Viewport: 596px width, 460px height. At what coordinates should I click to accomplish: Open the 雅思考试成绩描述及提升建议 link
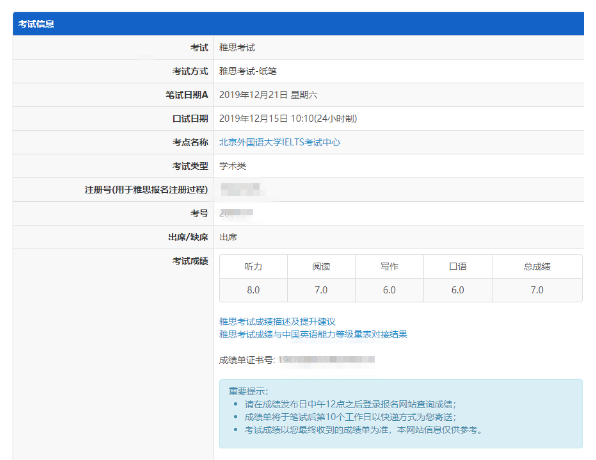[277, 322]
